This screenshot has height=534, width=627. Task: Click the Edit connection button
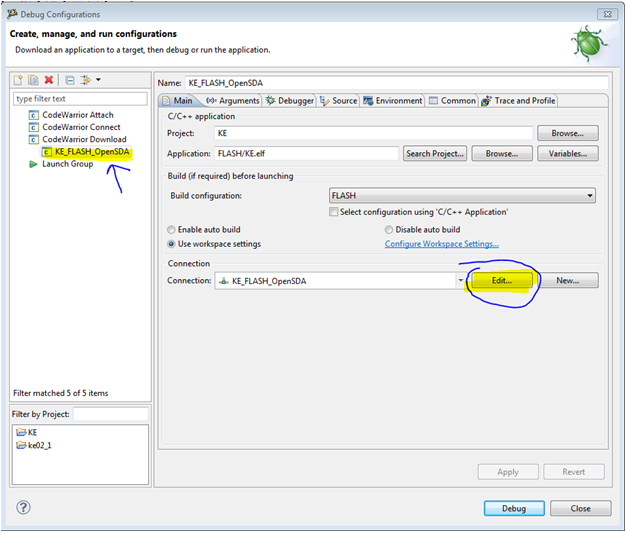click(x=502, y=281)
